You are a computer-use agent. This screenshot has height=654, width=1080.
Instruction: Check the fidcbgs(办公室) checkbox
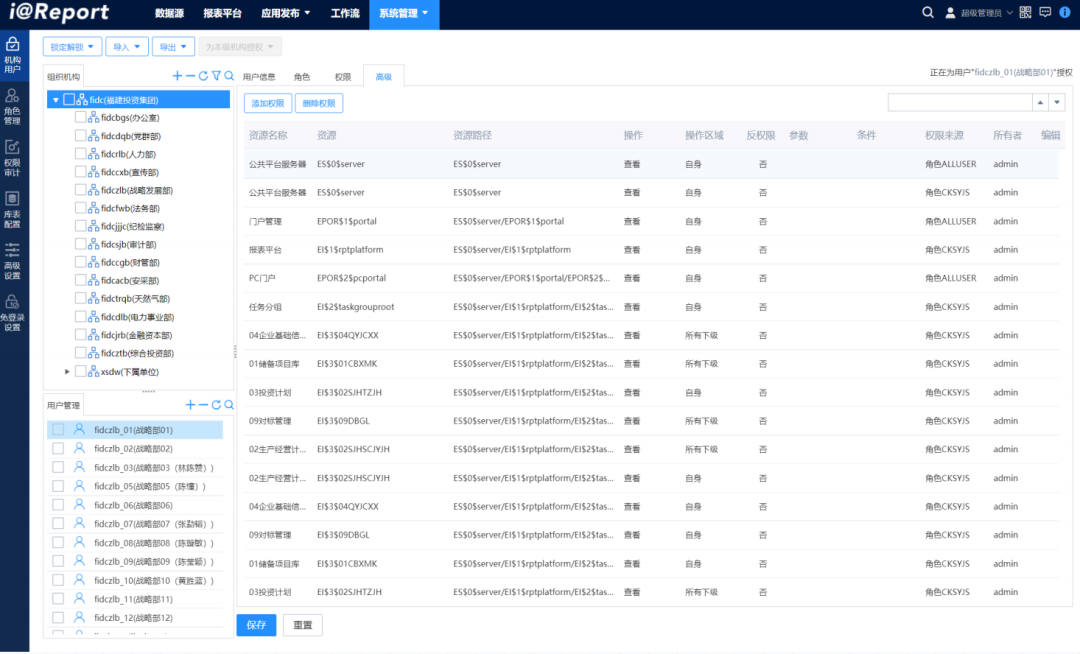(81, 118)
